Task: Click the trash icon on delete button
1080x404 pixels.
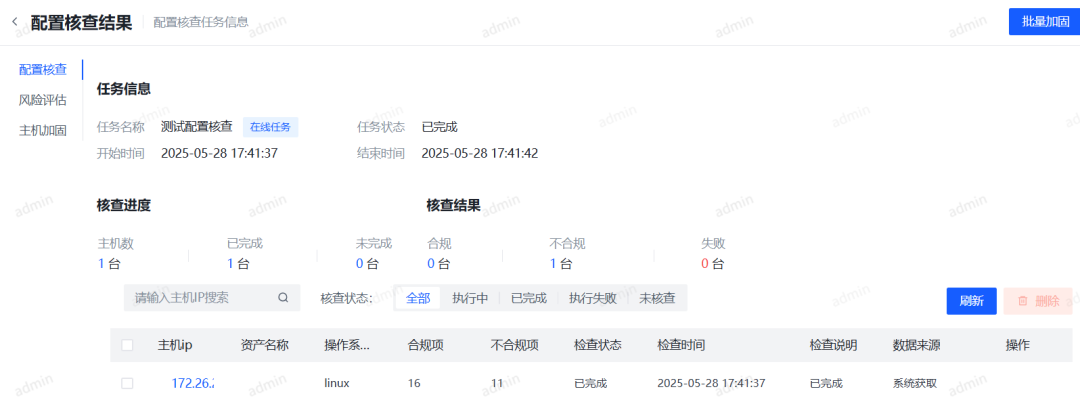Action: 1023,301
